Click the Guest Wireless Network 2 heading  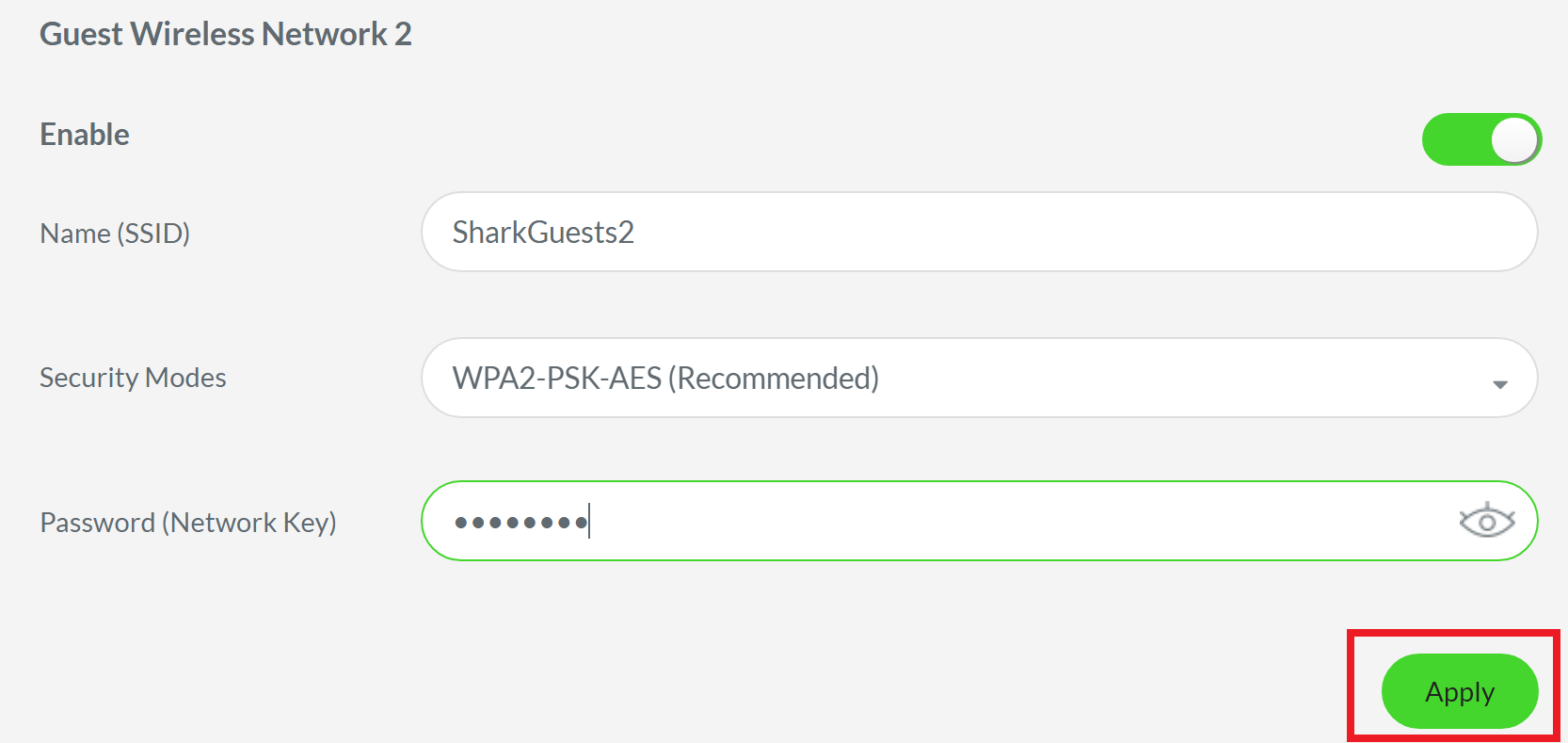tap(225, 33)
